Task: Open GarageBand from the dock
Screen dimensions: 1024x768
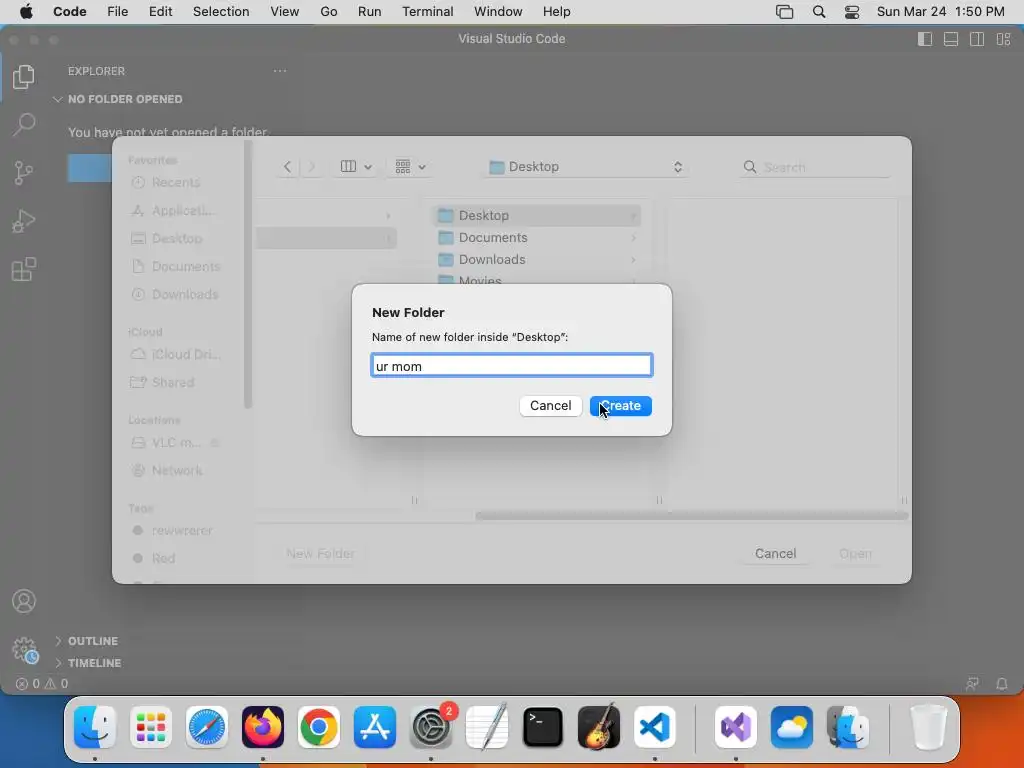Action: coord(599,727)
